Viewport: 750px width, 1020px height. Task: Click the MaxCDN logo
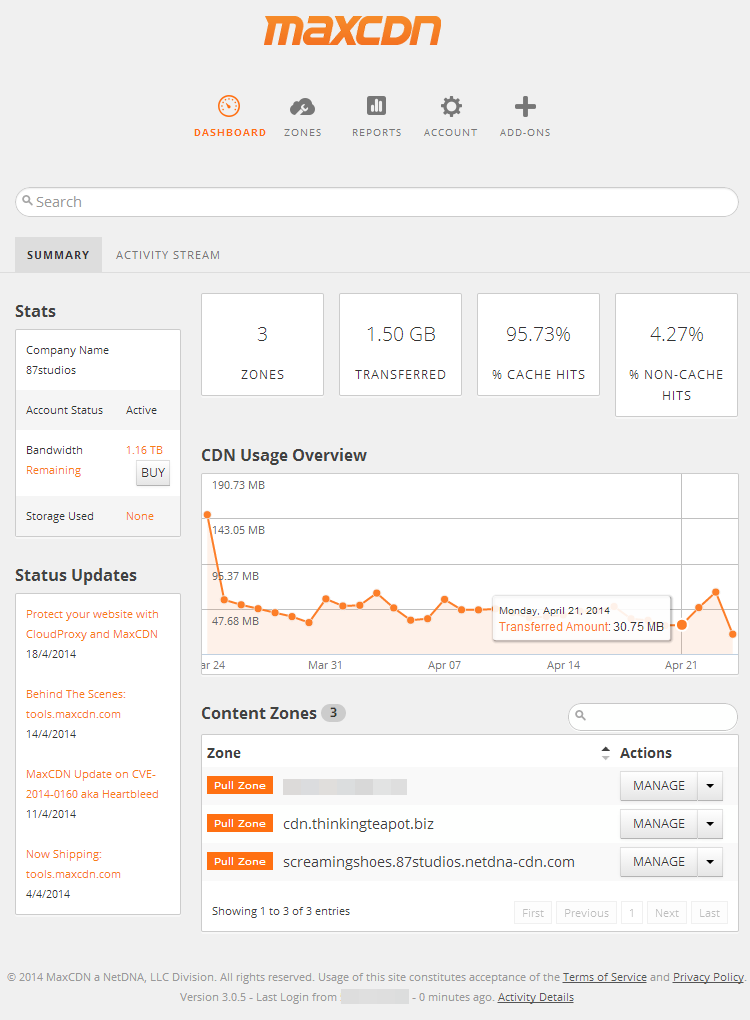(352, 31)
